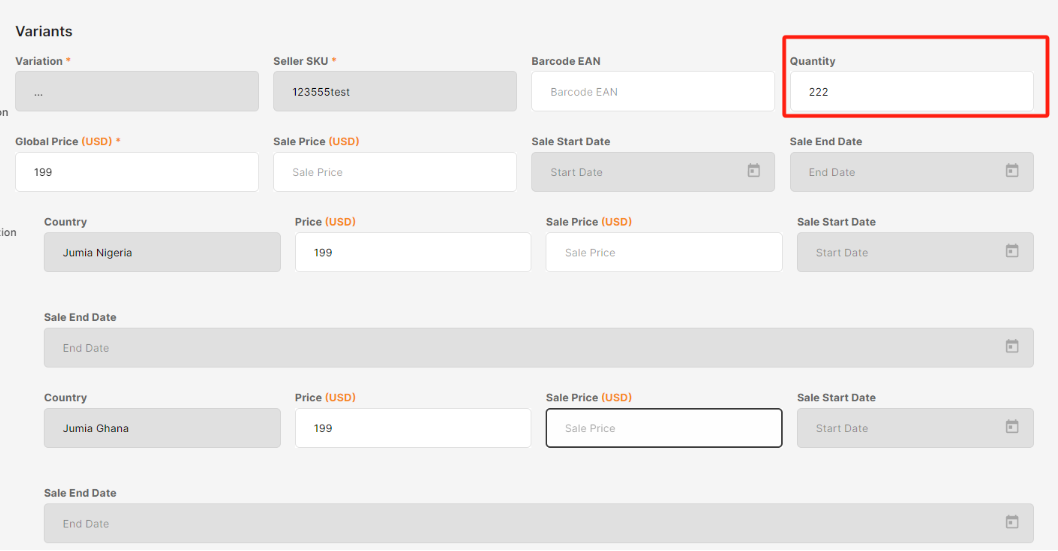Click the Quantity field containing 222
This screenshot has height=551, width=1058.
click(x=910, y=92)
